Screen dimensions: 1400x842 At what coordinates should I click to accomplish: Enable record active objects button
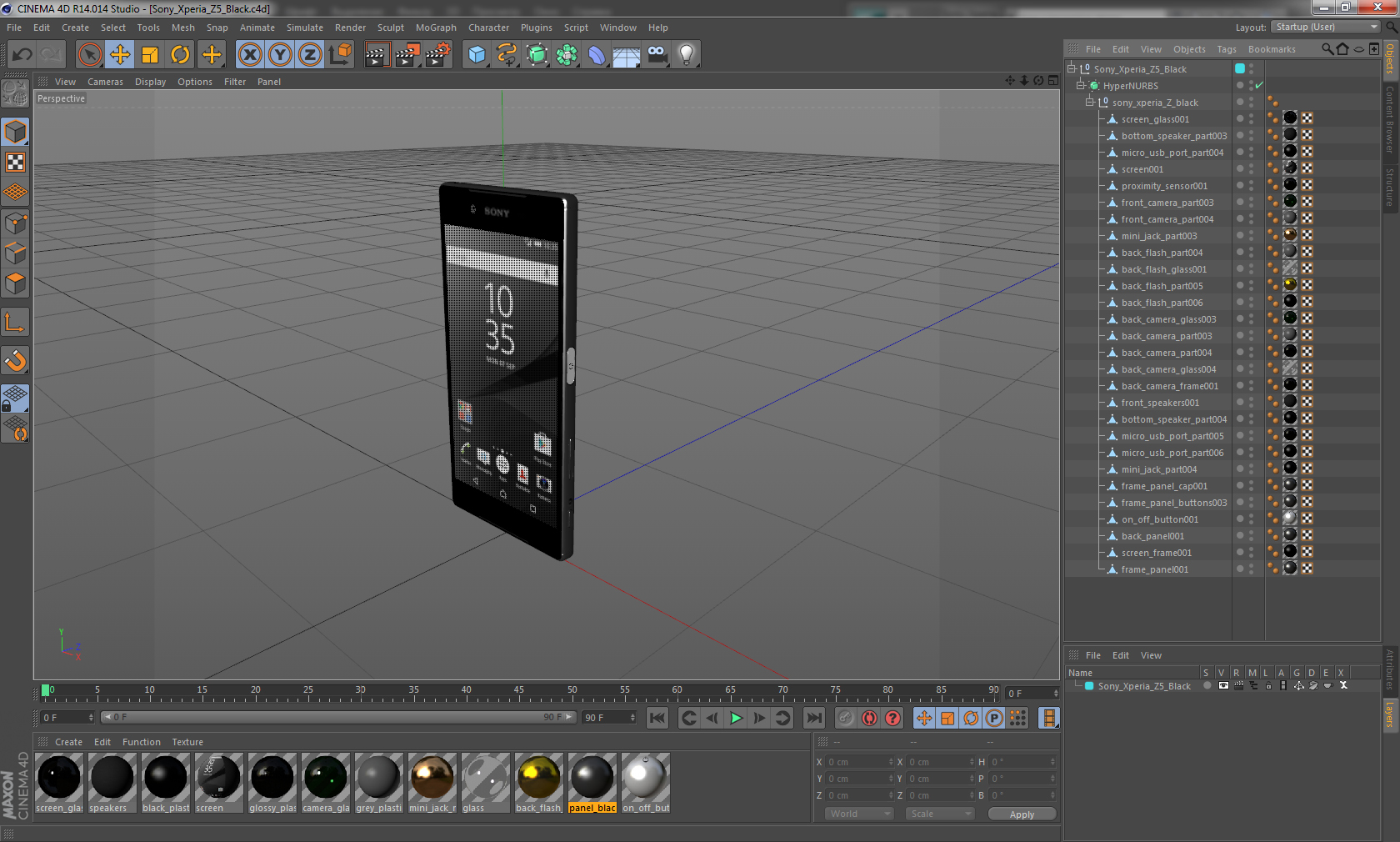coord(846,718)
